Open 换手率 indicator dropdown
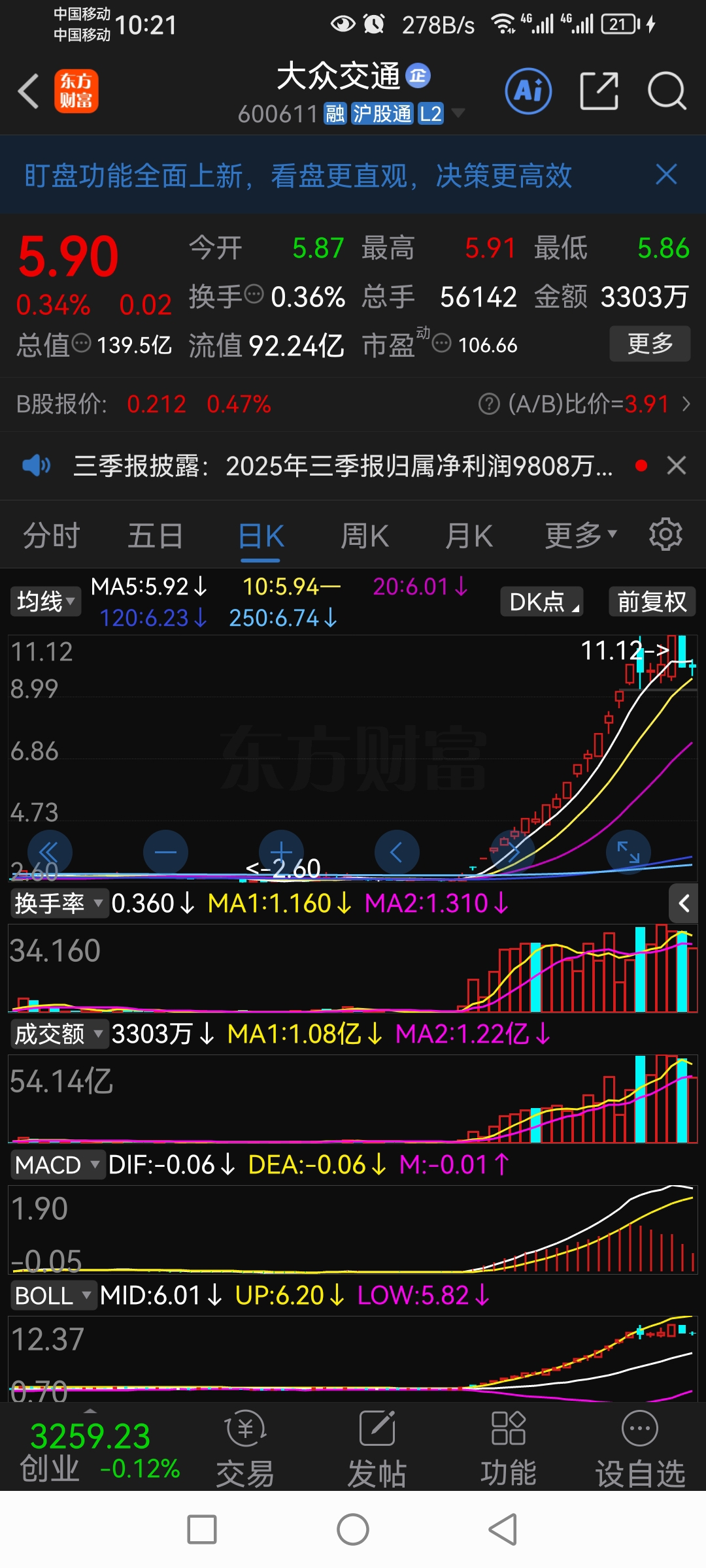Viewport: 706px width, 1568px height. [x=59, y=904]
